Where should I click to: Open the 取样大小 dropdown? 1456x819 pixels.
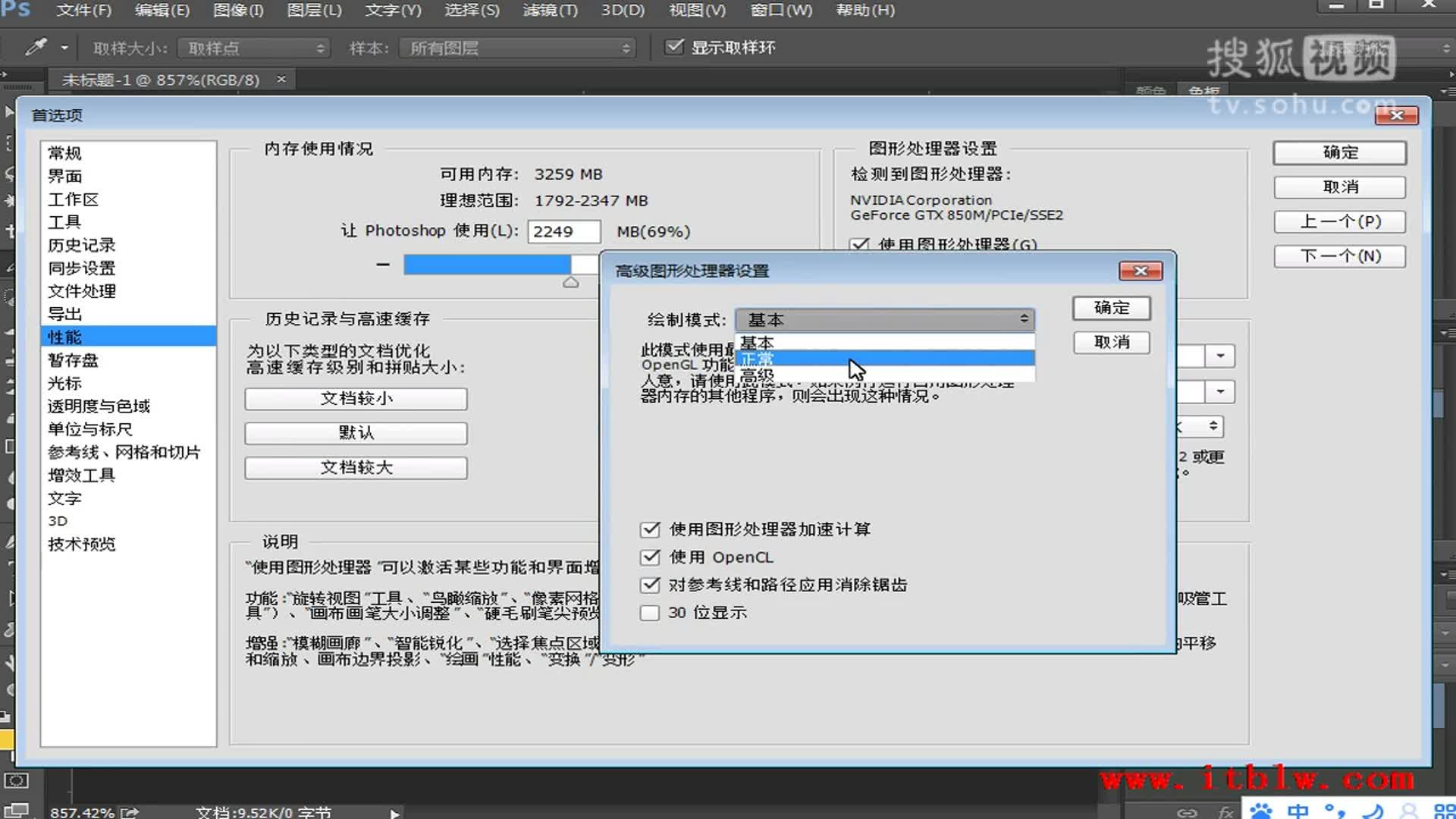254,49
